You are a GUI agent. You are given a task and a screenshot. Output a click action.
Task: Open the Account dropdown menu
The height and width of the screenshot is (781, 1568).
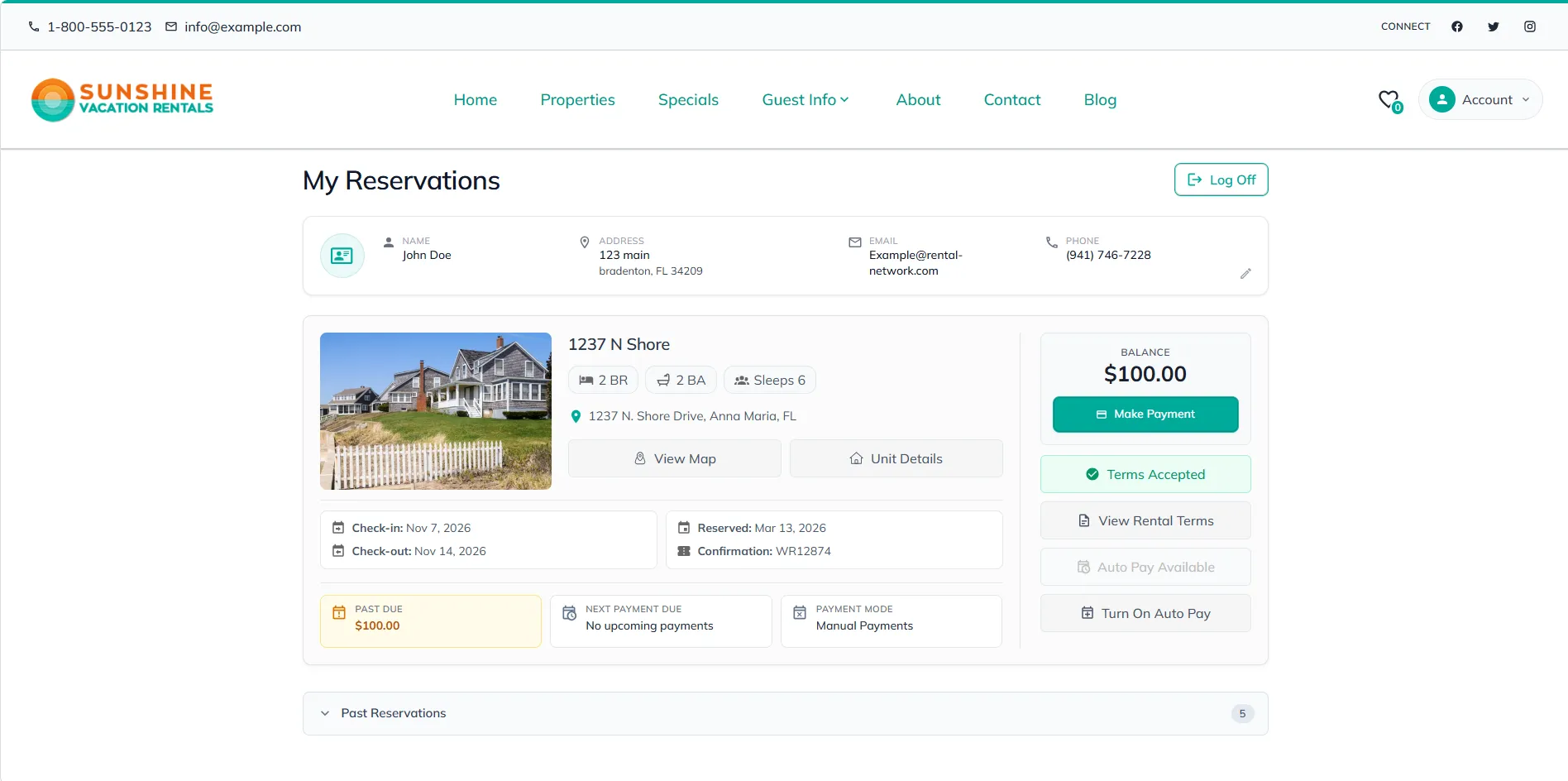click(x=1480, y=99)
